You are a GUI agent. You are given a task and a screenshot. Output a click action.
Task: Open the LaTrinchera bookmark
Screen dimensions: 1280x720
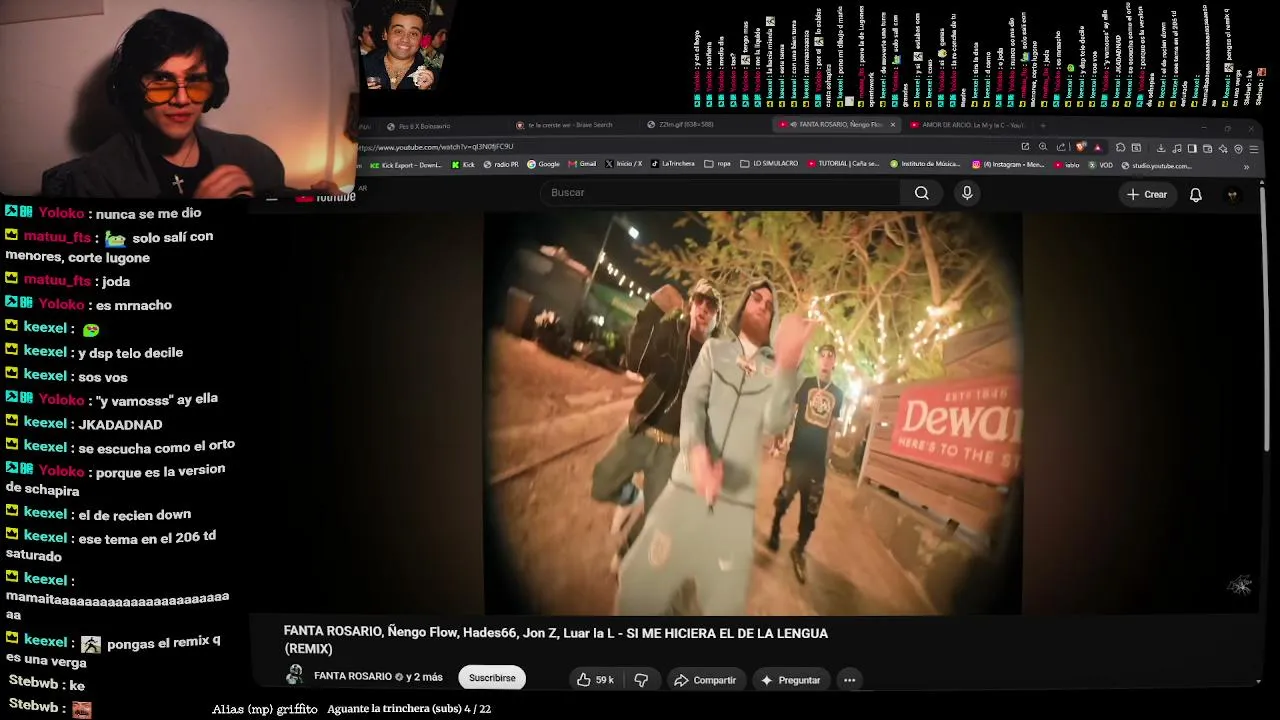point(674,164)
